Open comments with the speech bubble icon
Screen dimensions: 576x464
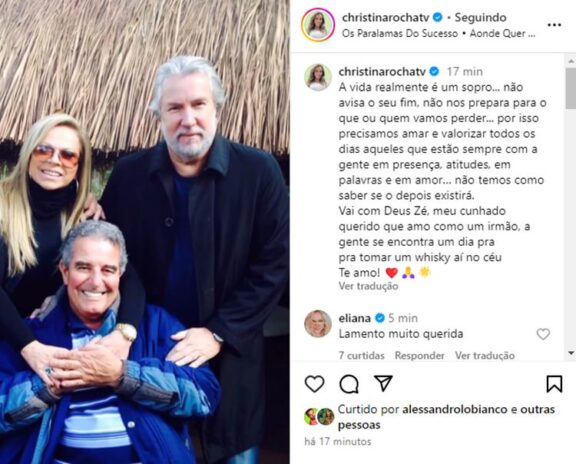coord(349,384)
